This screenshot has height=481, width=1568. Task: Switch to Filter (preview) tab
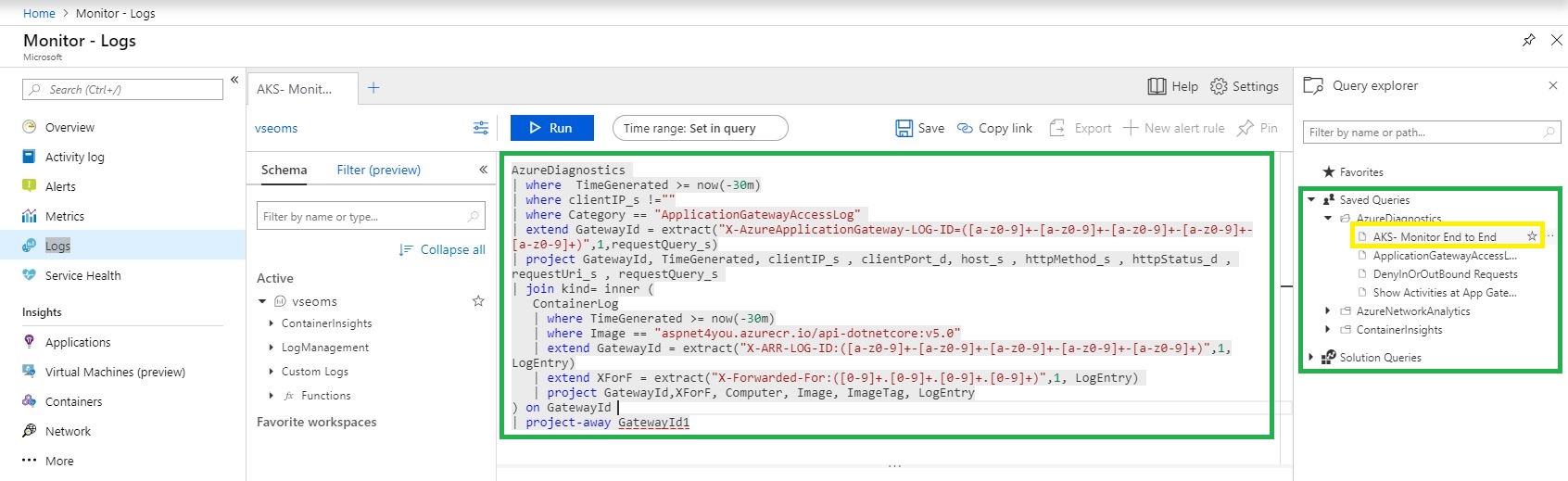click(x=378, y=170)
